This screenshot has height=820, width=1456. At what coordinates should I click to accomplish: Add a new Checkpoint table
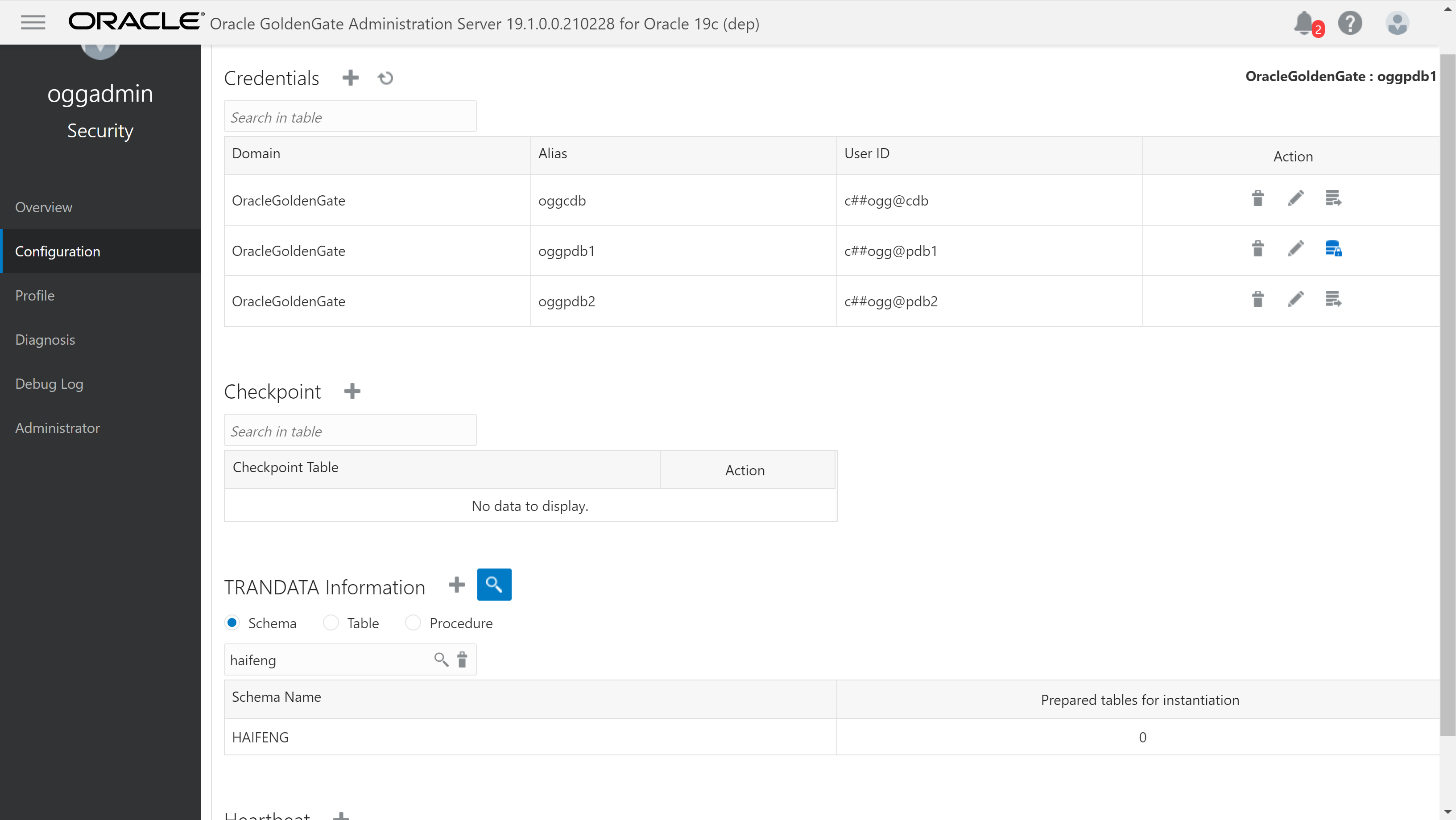click(352, 391)
